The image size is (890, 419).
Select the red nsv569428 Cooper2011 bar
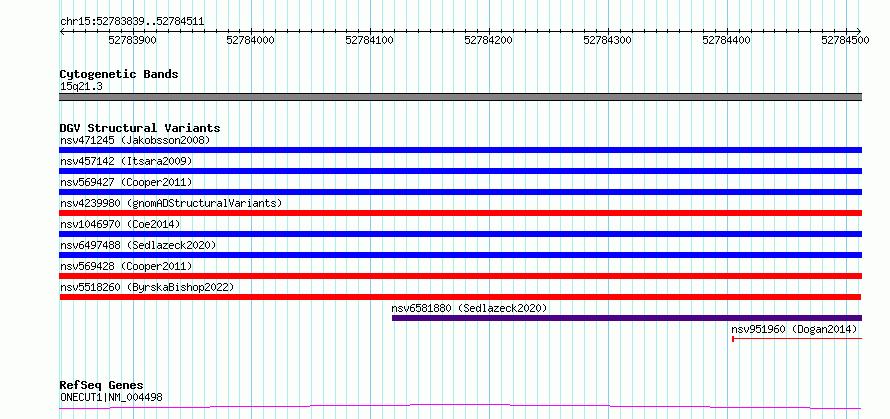tap(461, 276)
